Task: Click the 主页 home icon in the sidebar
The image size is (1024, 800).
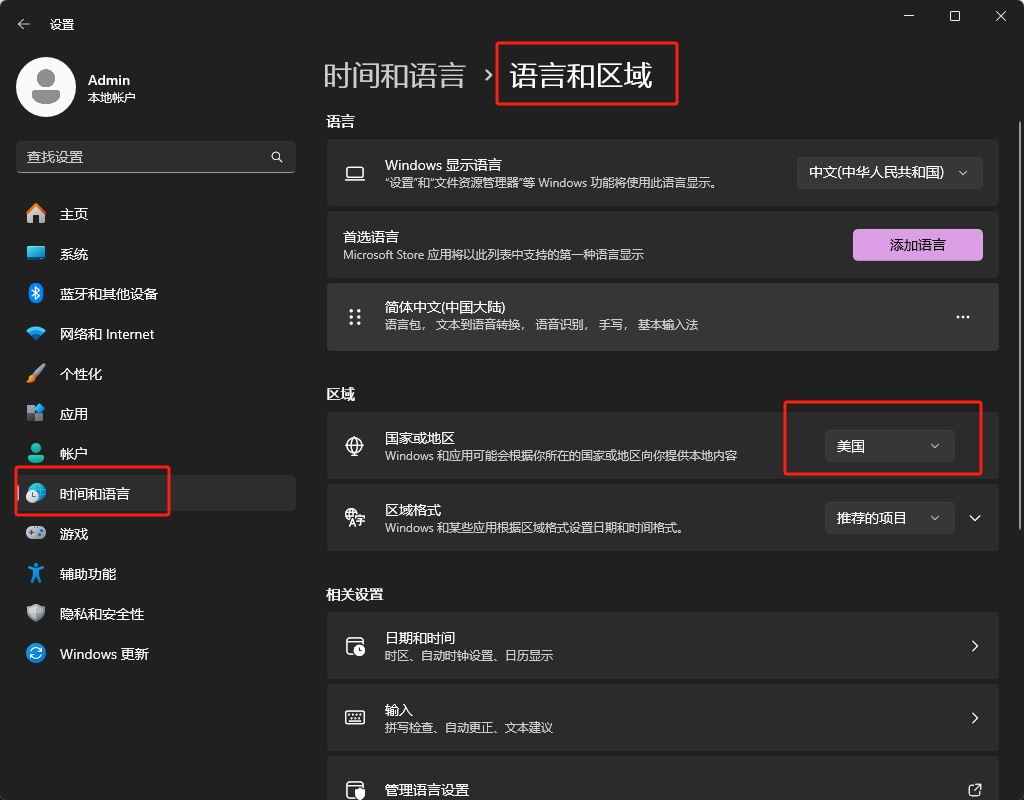Action: coord(36,214)
